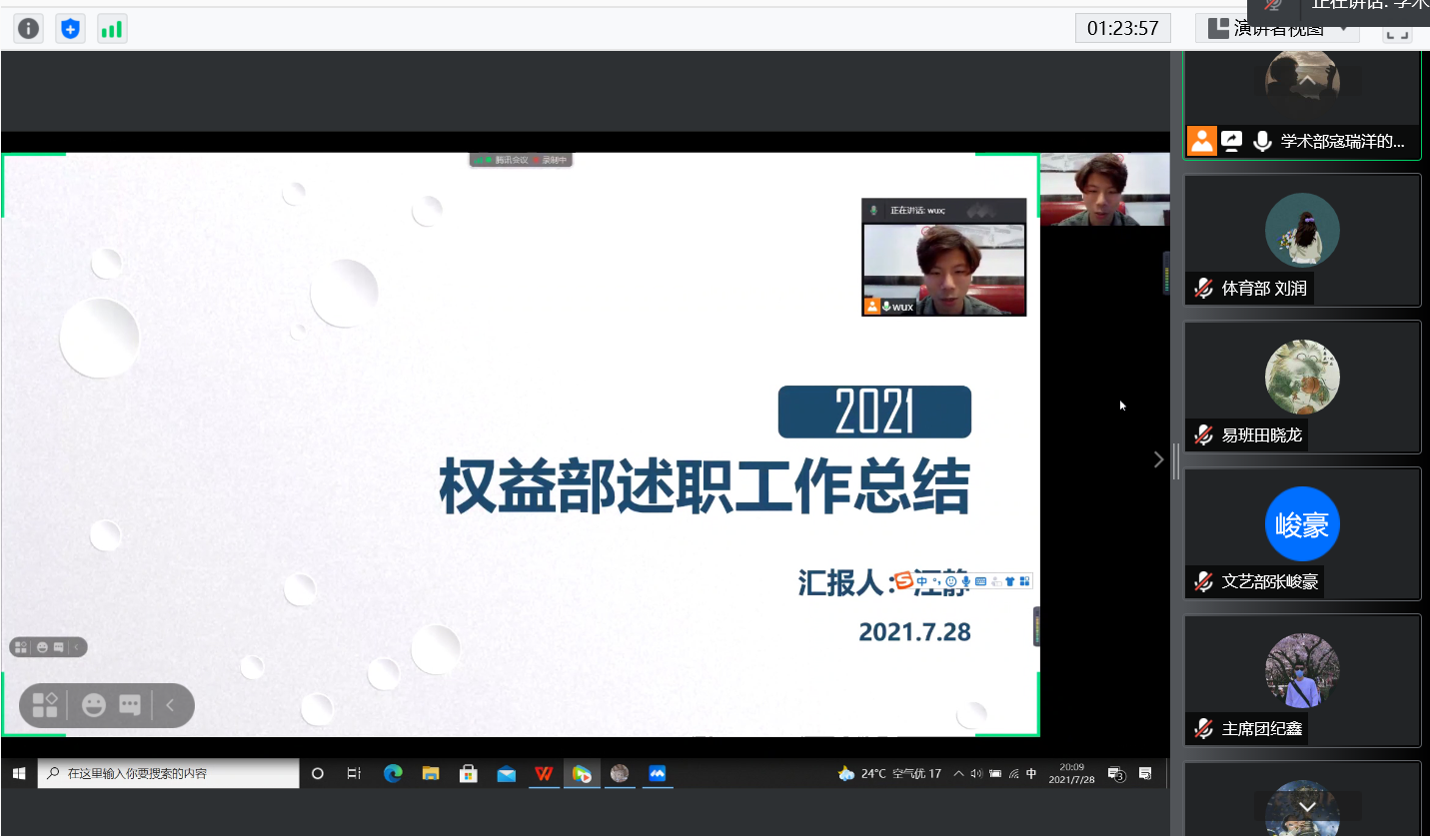Toggle muted microphone for 体育部 刘润

tap(1204, 289)
